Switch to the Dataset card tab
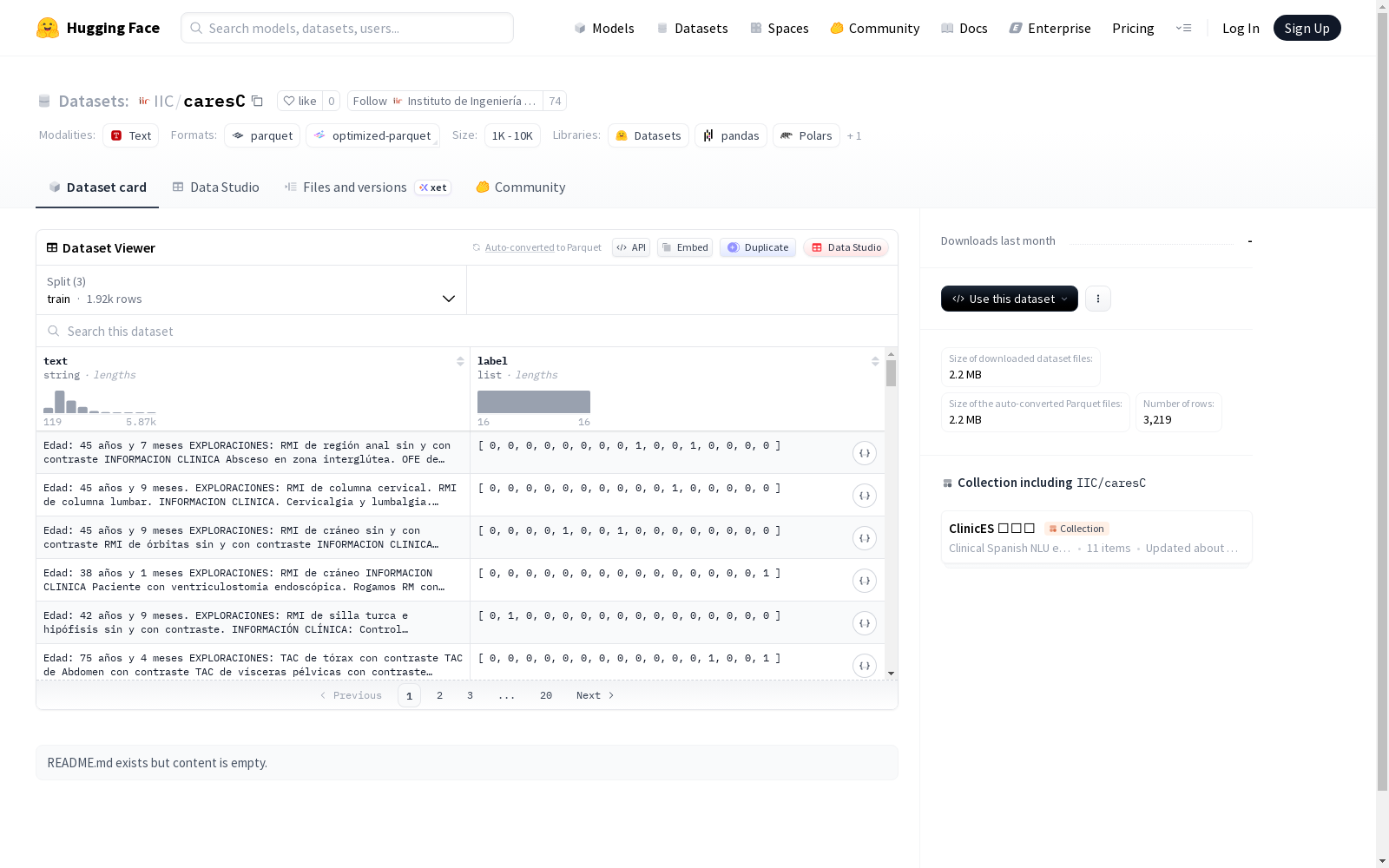Screen dimensions: 1389x868 (97, 187)
